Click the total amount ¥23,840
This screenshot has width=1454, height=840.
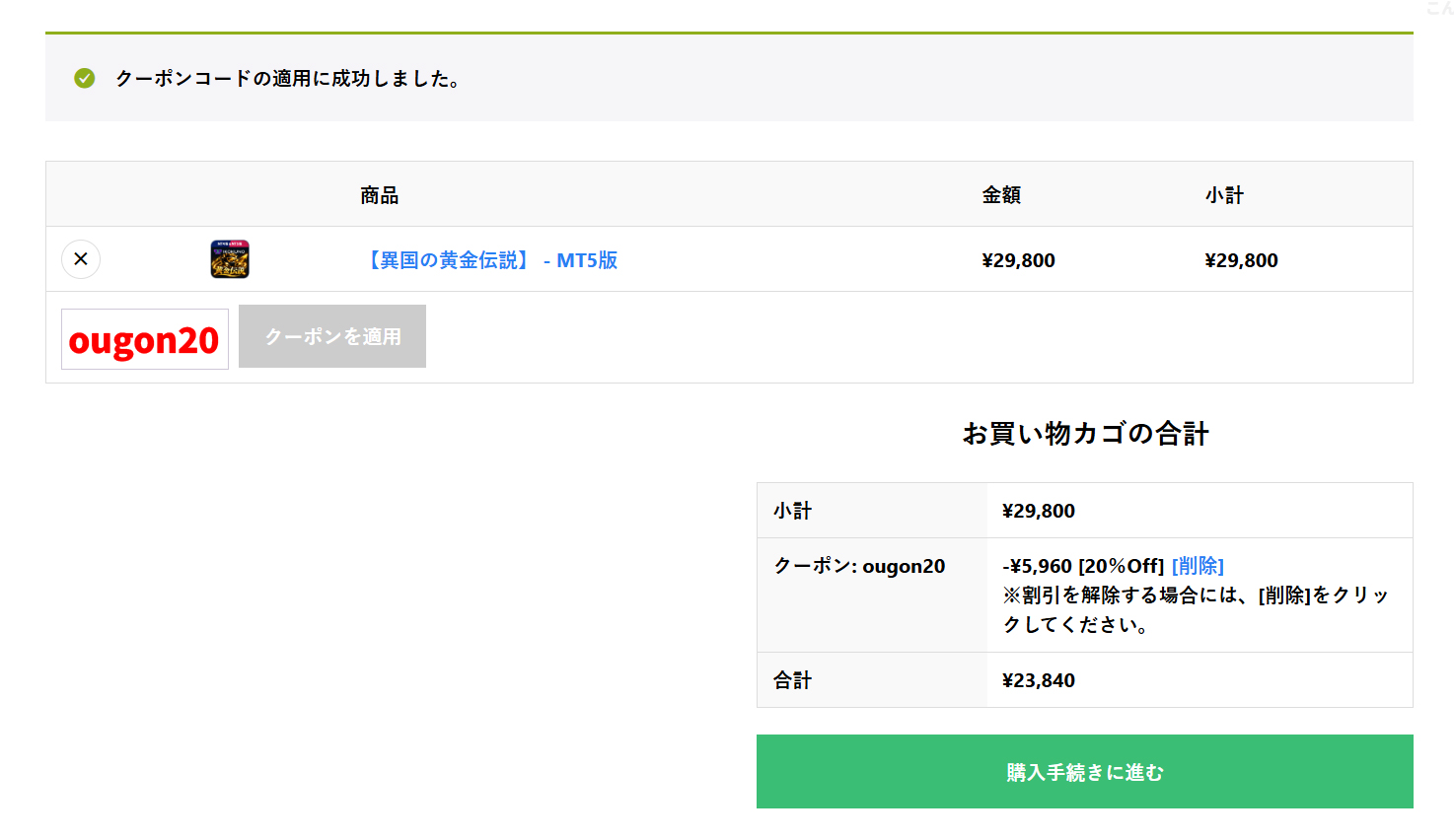tap(1039, 680)
